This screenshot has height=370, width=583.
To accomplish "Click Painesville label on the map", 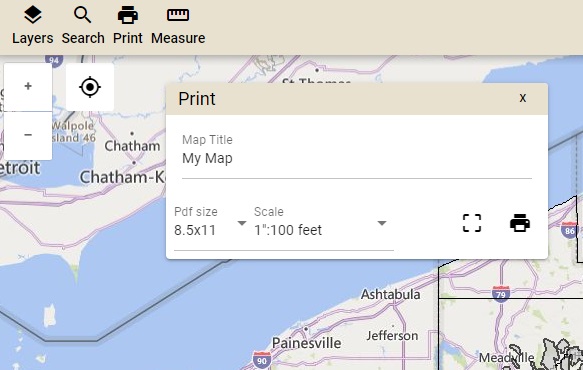I will [306, 343].
